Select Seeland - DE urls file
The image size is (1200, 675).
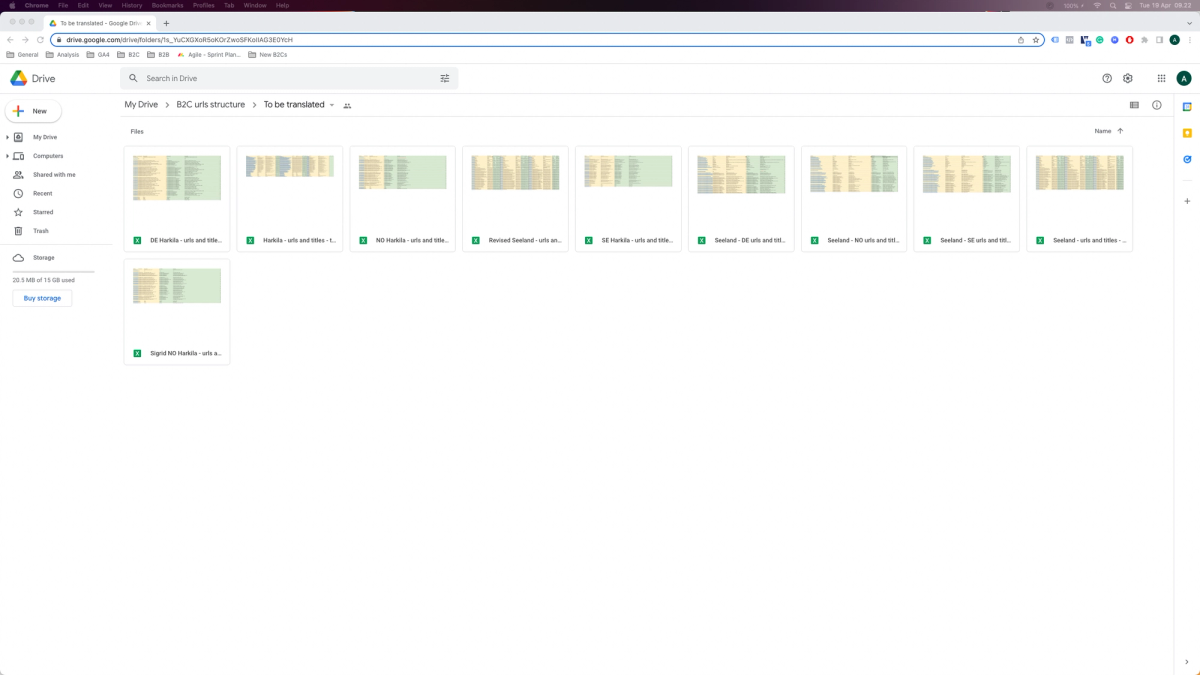(x=741, y=199)
